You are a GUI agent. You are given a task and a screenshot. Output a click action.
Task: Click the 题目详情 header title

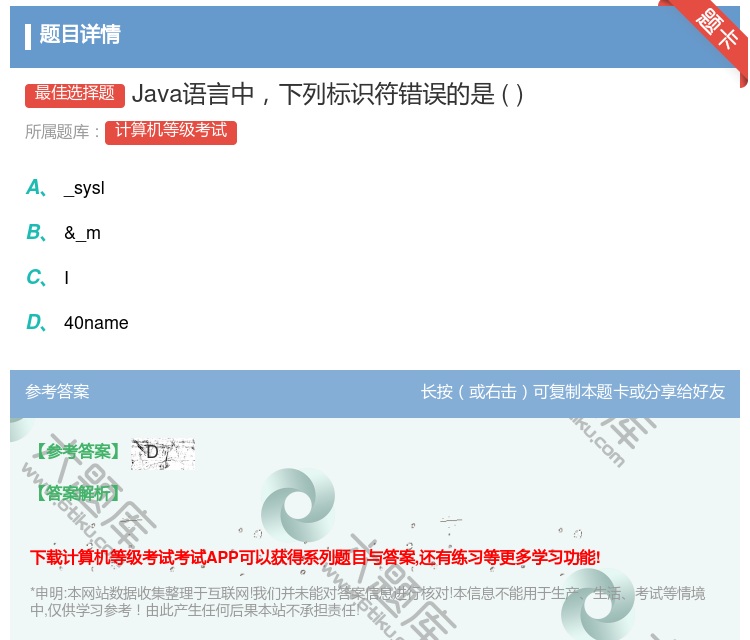click(x=80, y=34)
